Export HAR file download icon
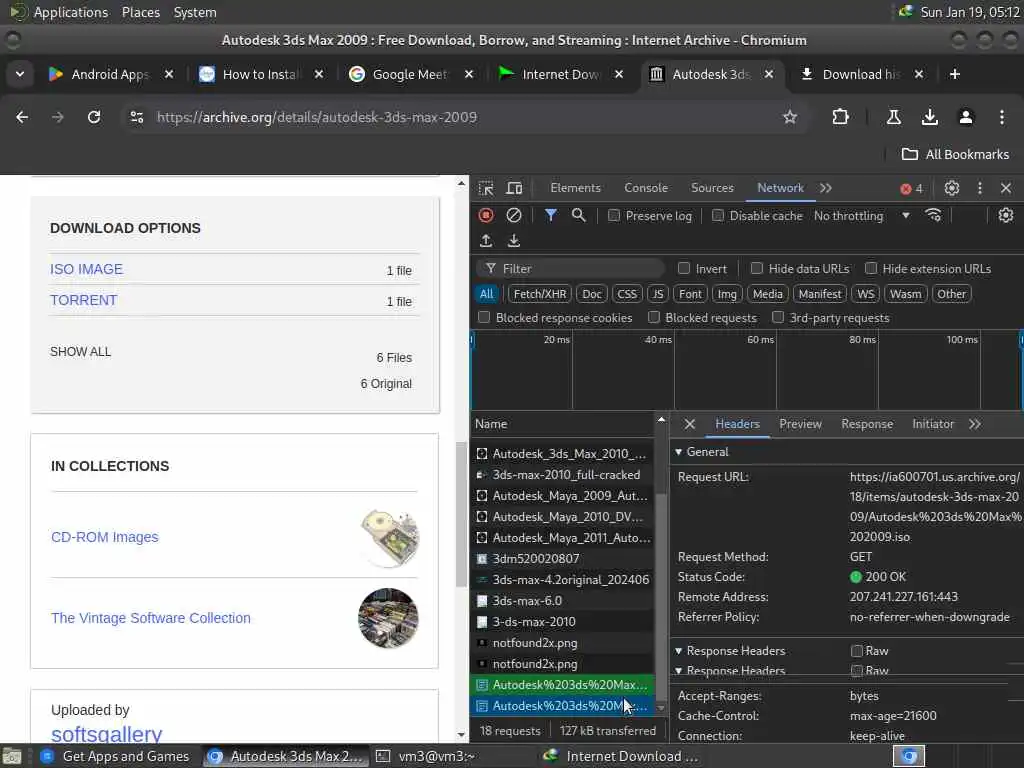The height and width of the screenshot is (768, 1024). 514,241
